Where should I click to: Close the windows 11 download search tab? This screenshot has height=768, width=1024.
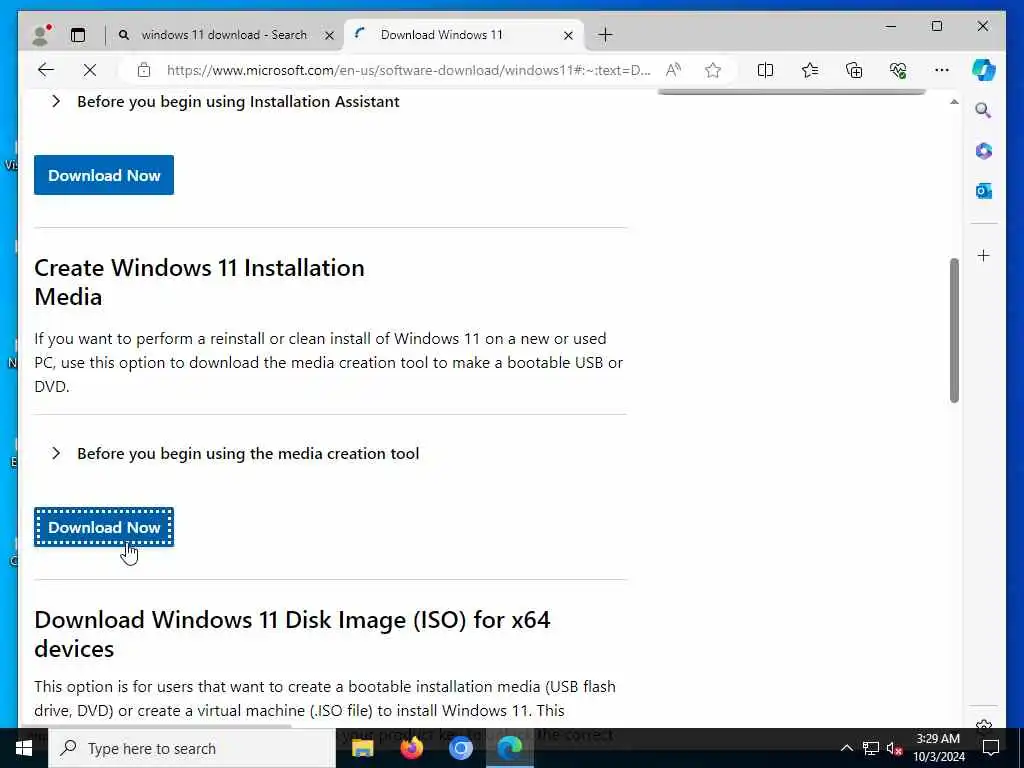330,35
